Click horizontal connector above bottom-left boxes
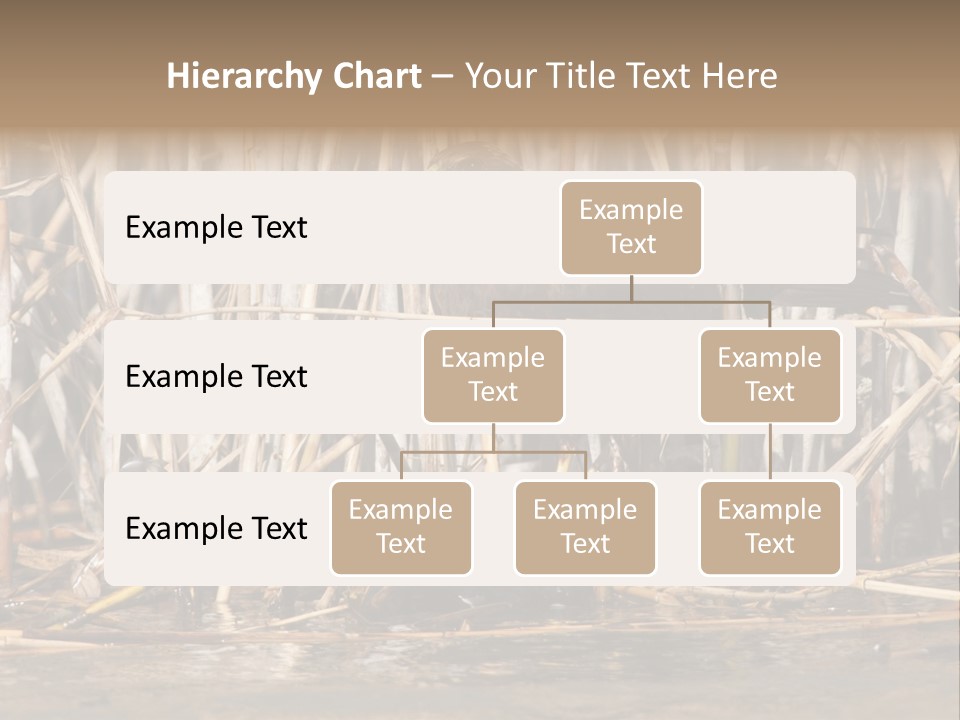 pos(493,452)
